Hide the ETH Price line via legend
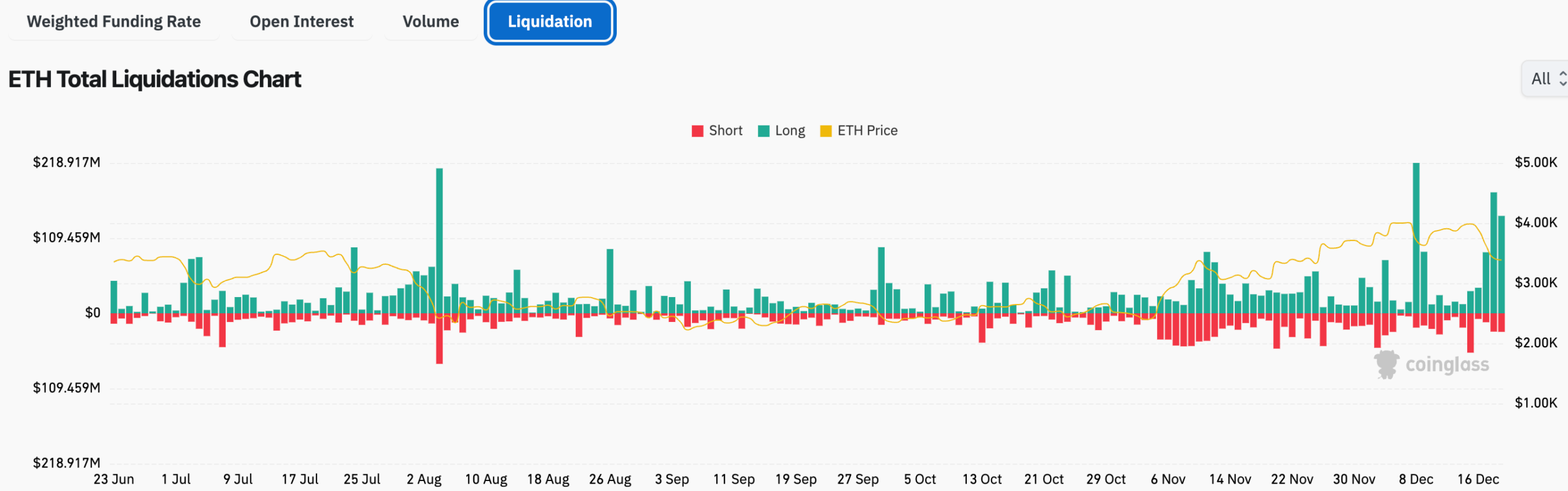Viewport: 1568px width, 491px height. [x=867, y=131]
